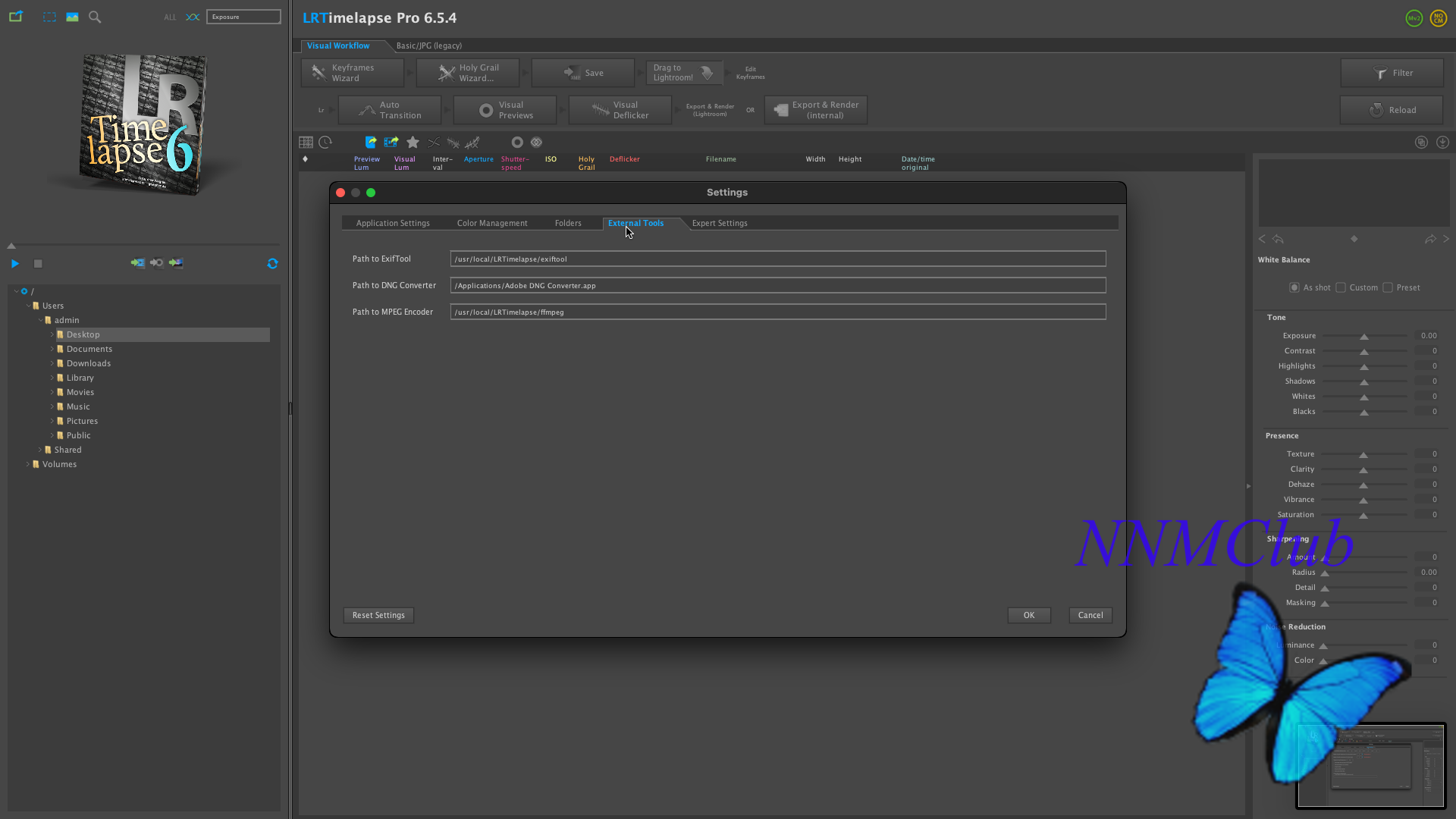
Task: Click the clock history icon above the table
Action: (325, 142)
